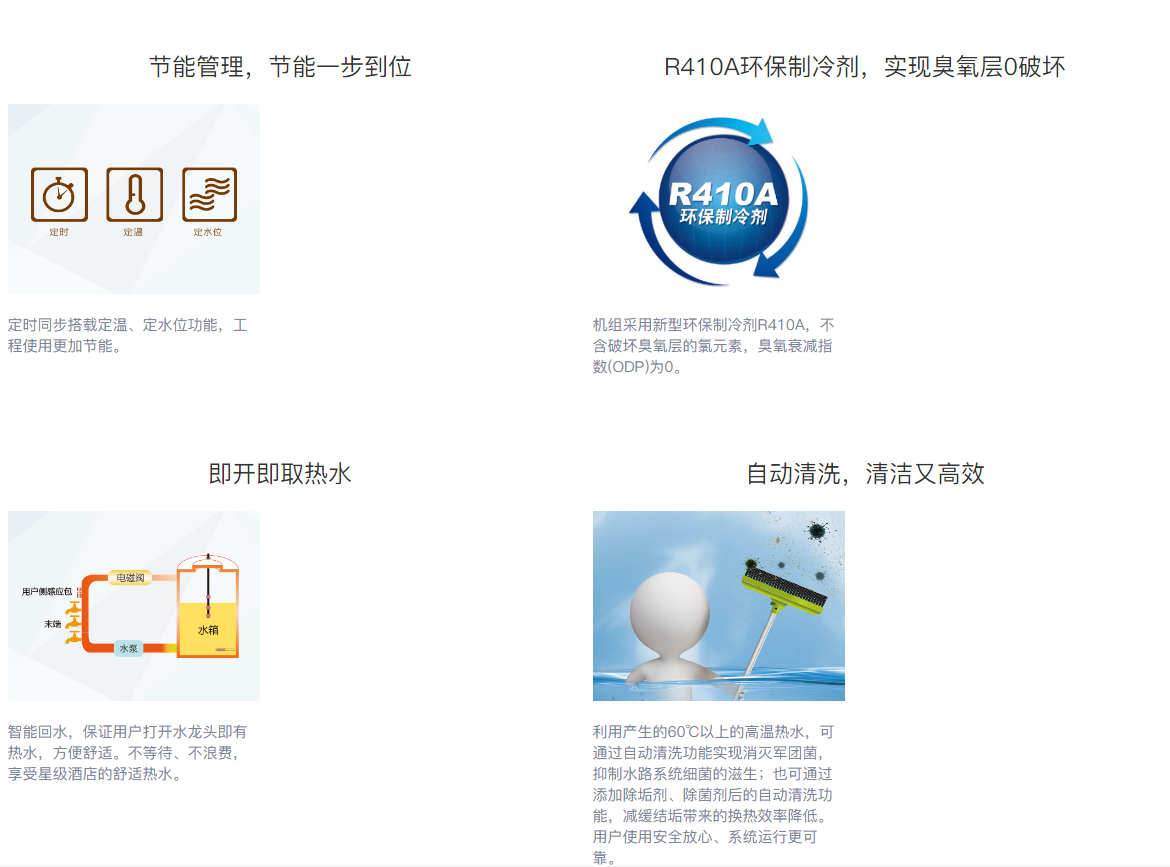Click the 定时 timer stopwatch icon
1170x867 pixels.
click(59, 195)
